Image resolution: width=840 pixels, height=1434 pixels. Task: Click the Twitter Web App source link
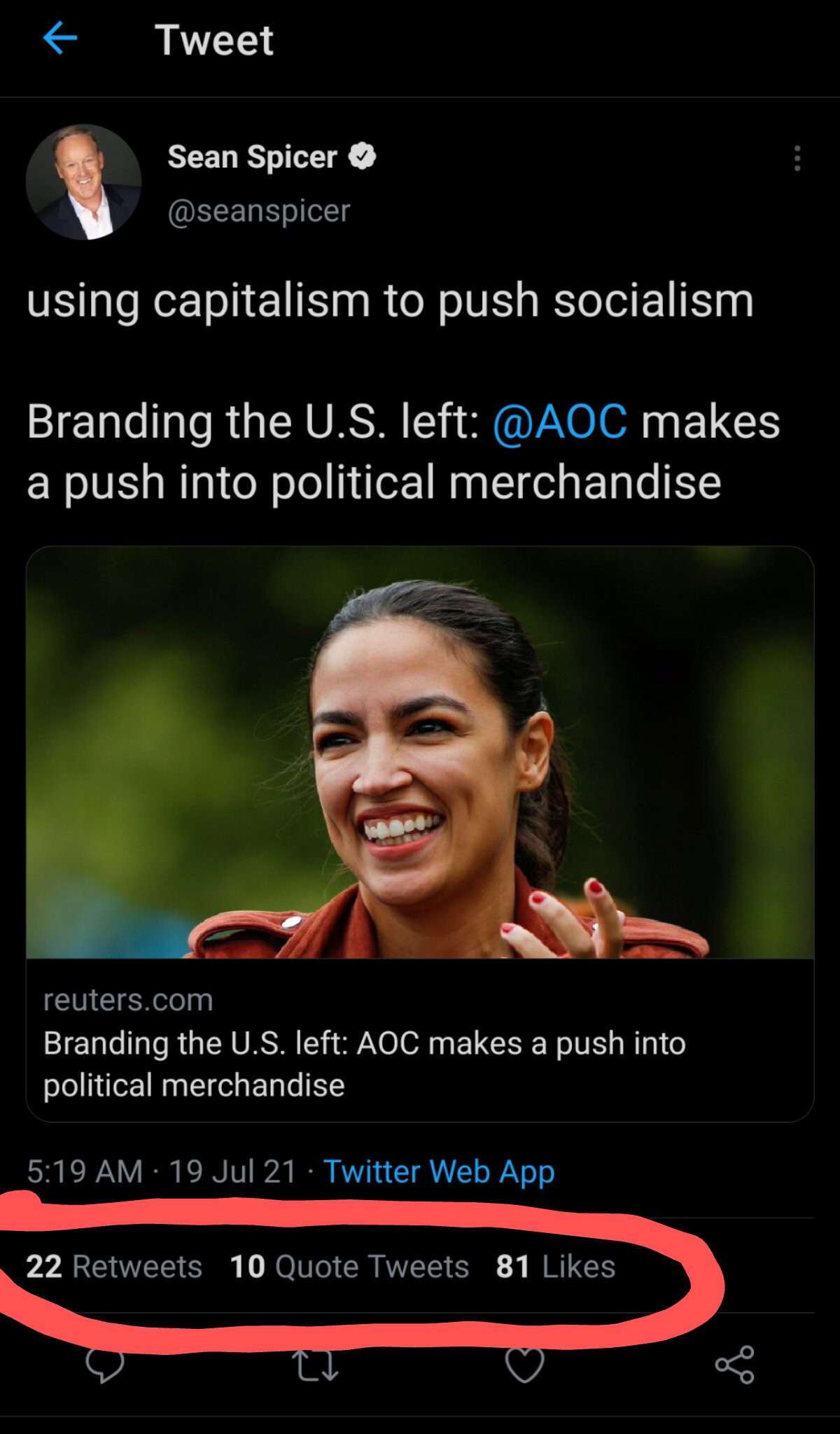tap(439, 1171)
